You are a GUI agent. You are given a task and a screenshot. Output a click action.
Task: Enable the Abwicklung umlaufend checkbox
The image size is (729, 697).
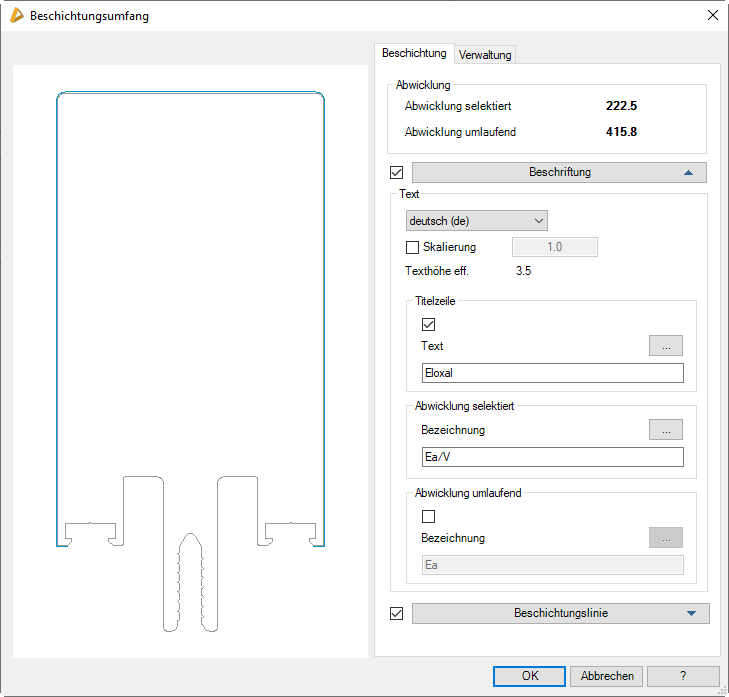tap(429, 516)
